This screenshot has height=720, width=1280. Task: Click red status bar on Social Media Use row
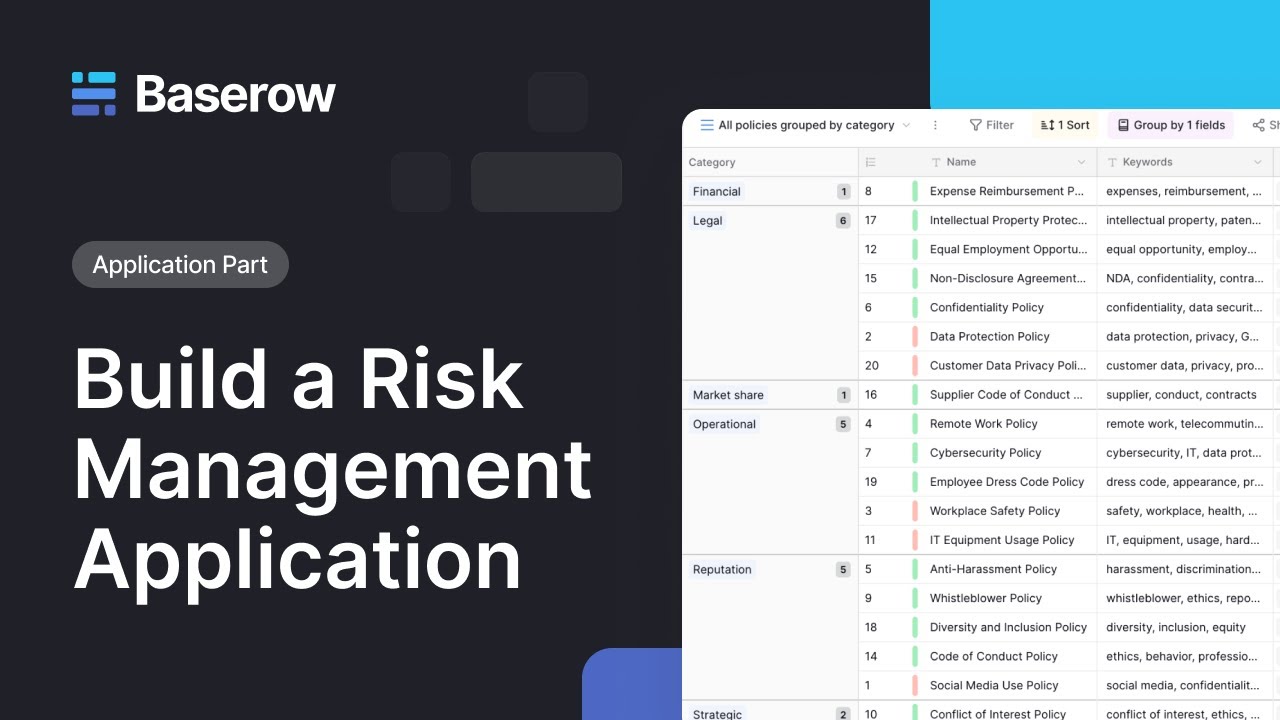click(x=915, y=685)
